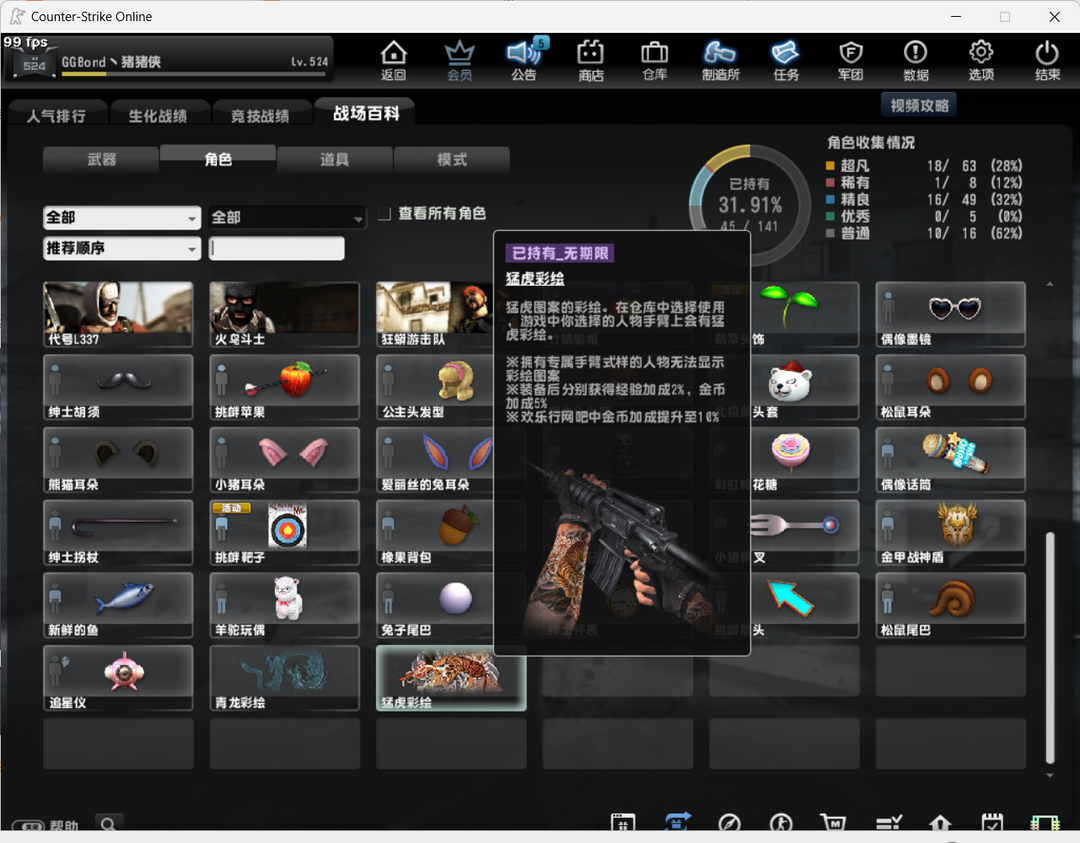The width and height of the screenshot is (1080, 843).
Task: Switch to 生化战绩 tab
Action: tap(158, 115)
